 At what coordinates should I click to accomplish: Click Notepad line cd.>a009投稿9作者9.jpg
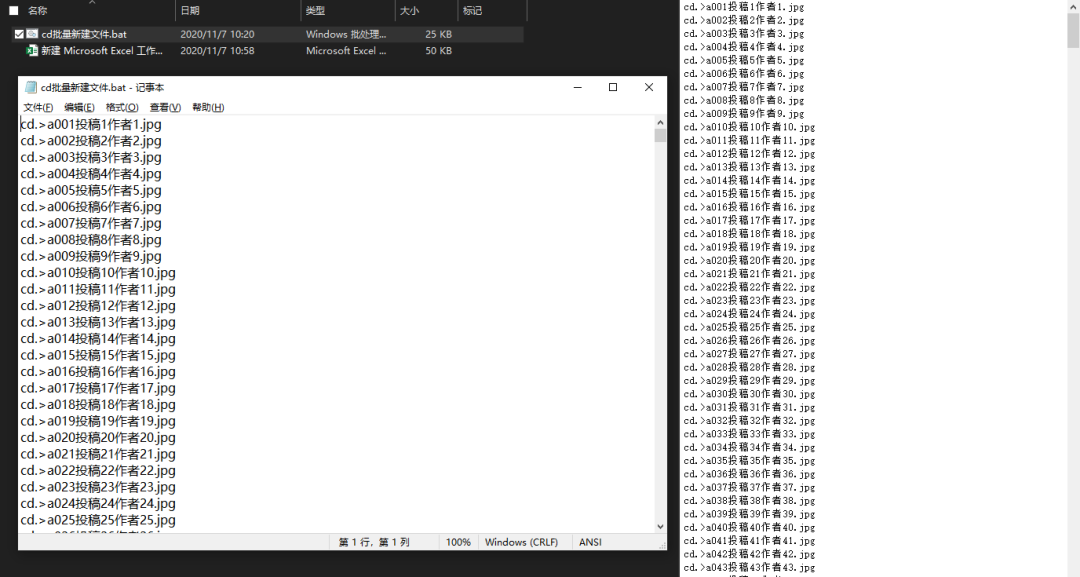[x=91, y=256]
